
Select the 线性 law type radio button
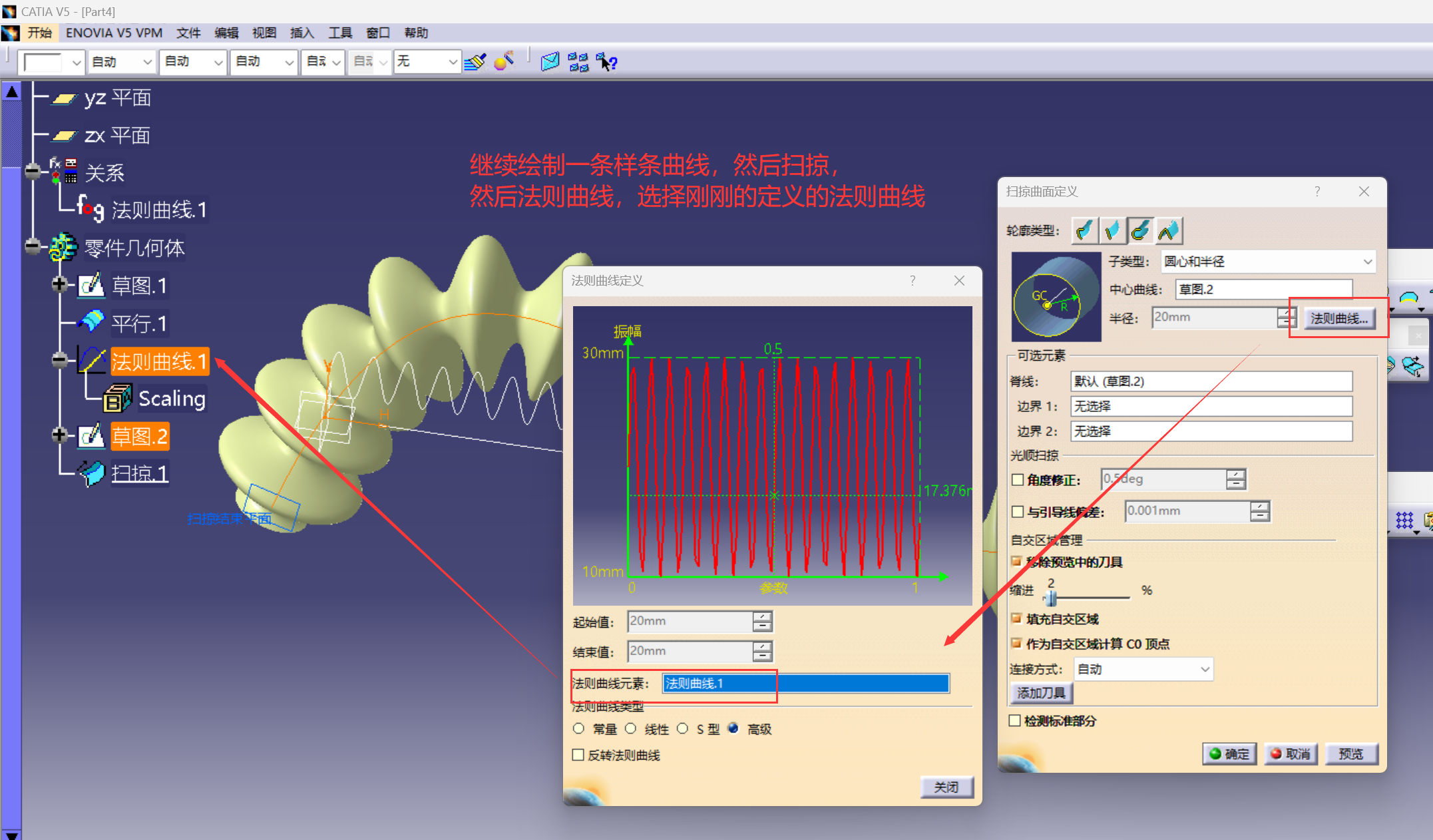click(x=631, y=729)
